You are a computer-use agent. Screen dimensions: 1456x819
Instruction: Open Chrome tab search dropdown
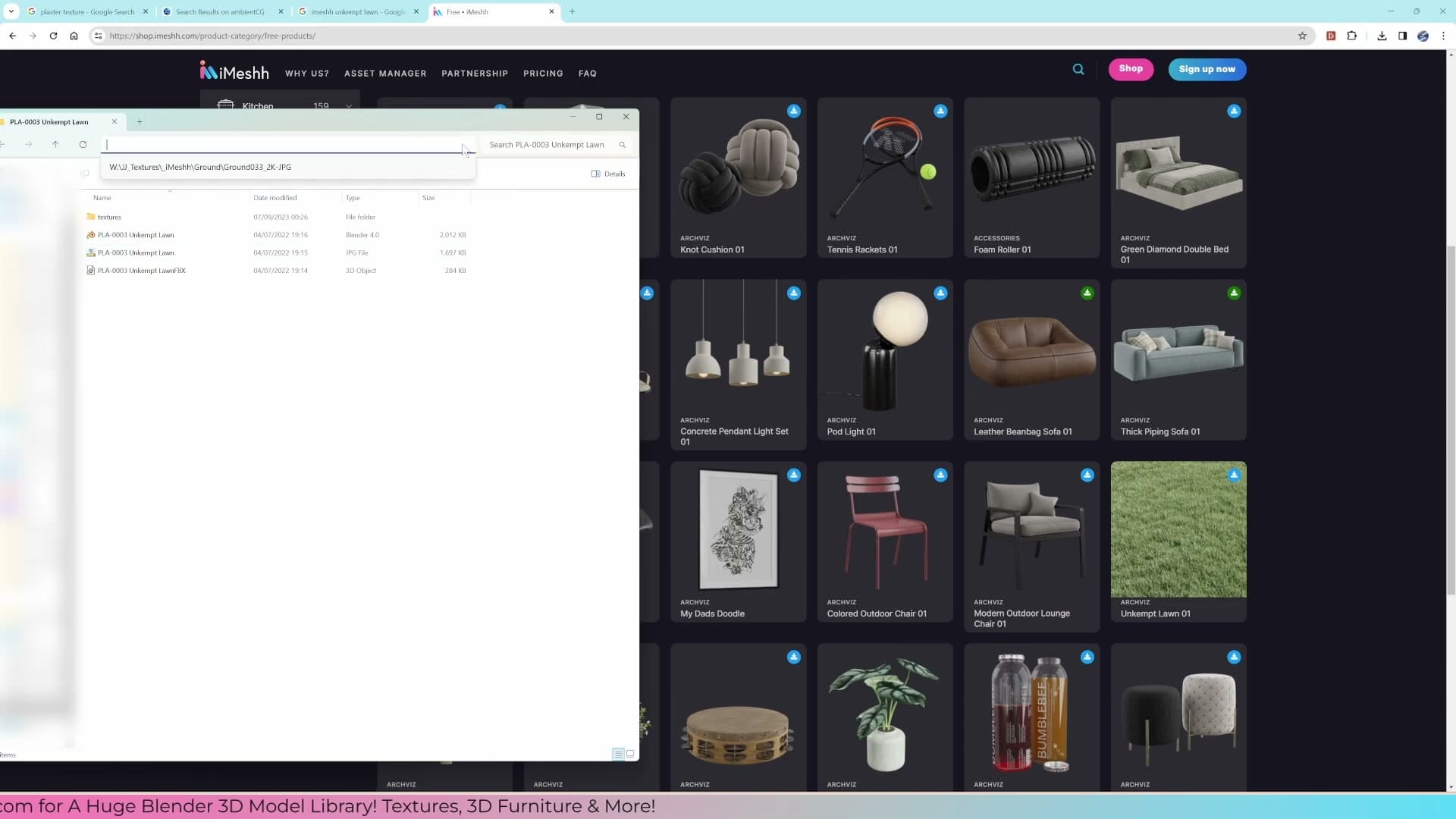point(11,11)
